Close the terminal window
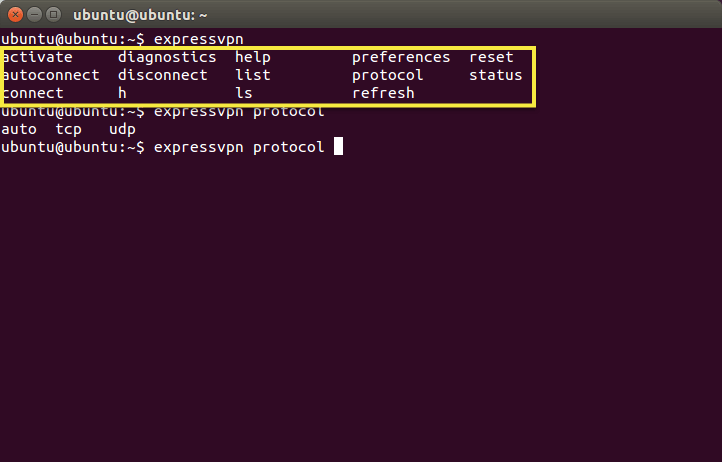Screen dimensions: 722x462 point(15,15)
